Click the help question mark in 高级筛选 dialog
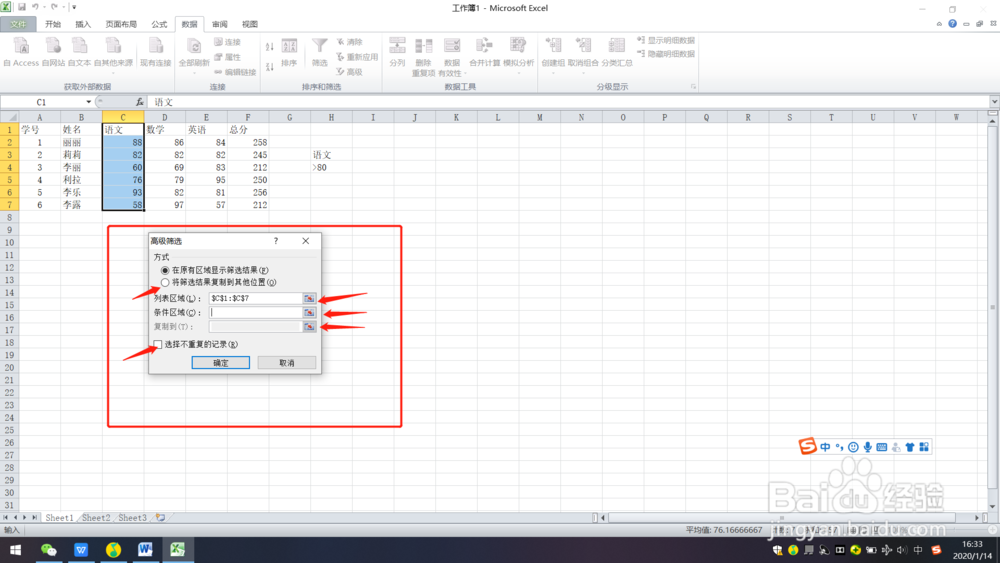Viewport: 1000px width, 563px height. click(x=276, y=241)
